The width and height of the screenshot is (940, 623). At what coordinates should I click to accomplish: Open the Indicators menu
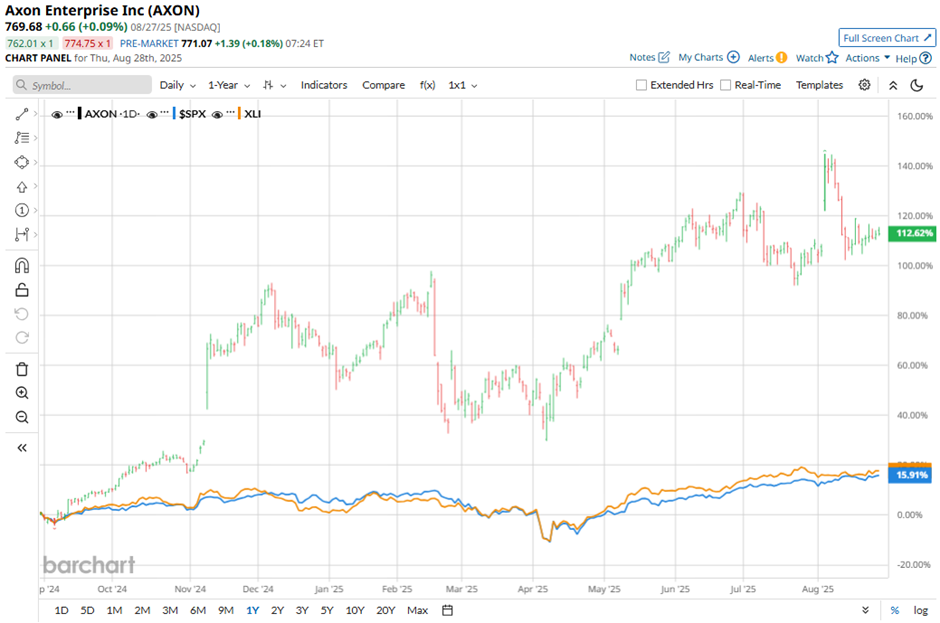[324, 85]
